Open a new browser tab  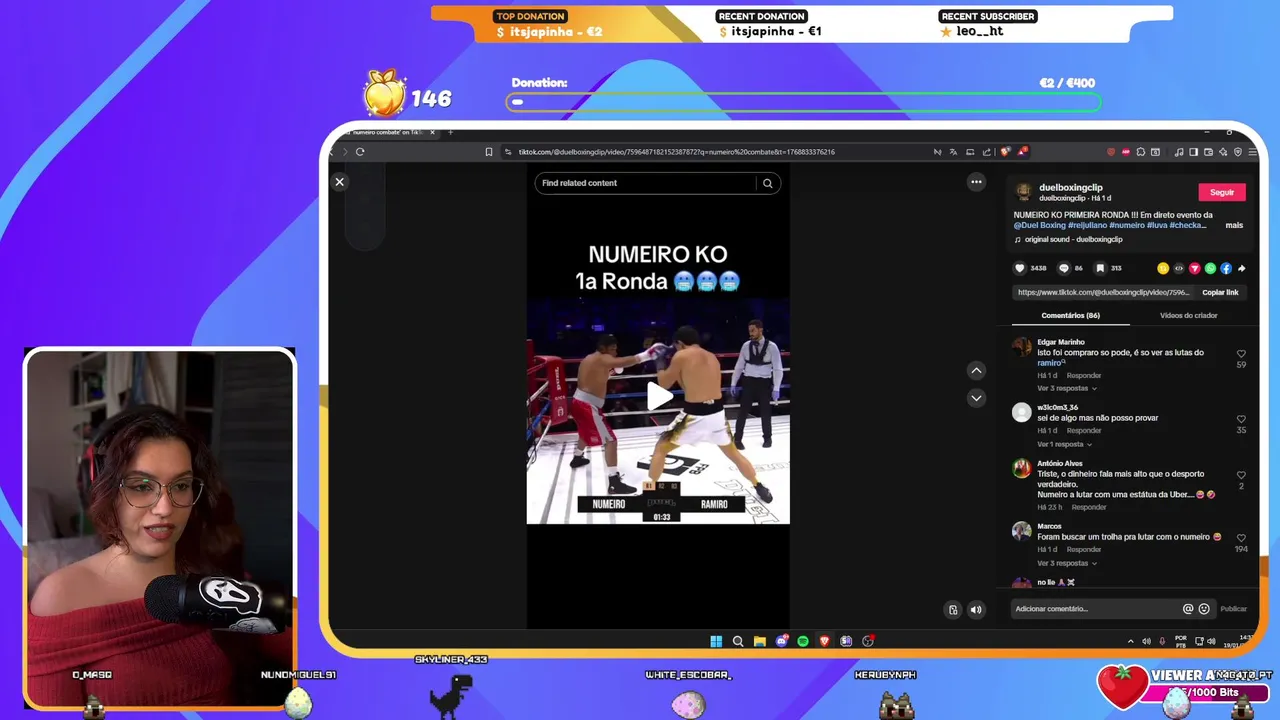coord(450,132)
